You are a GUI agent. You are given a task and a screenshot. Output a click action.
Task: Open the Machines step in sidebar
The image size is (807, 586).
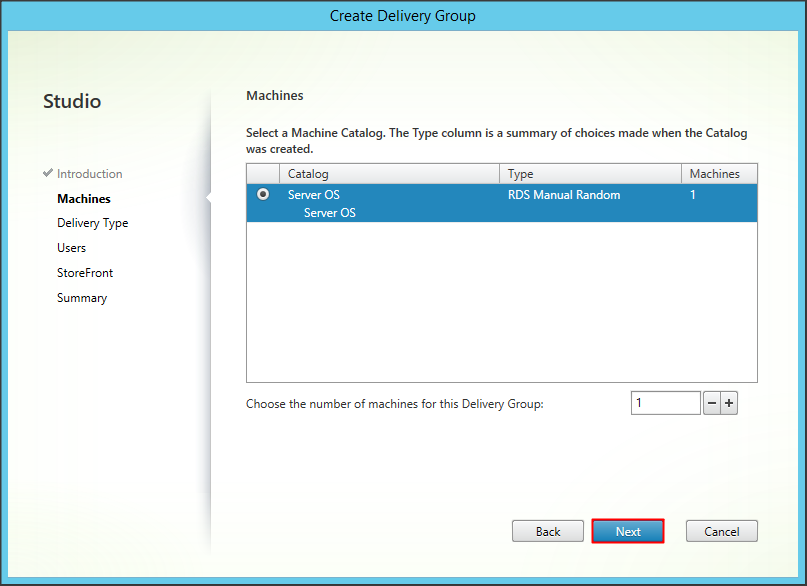[84, 199]
